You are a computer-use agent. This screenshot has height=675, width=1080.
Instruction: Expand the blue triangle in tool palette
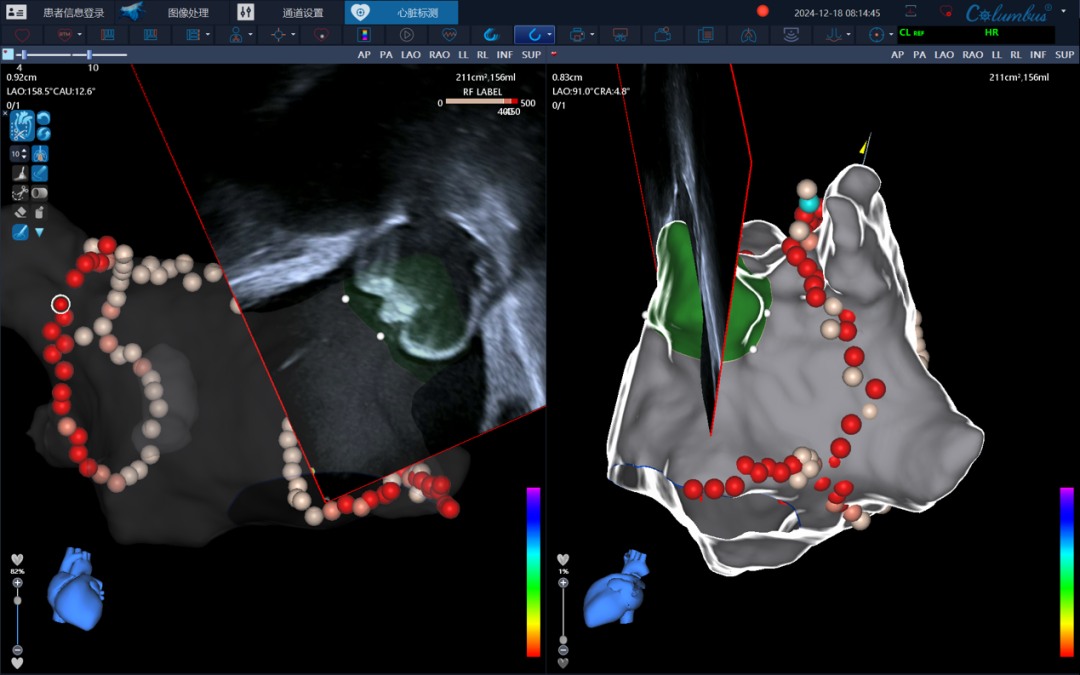[40, 232]
